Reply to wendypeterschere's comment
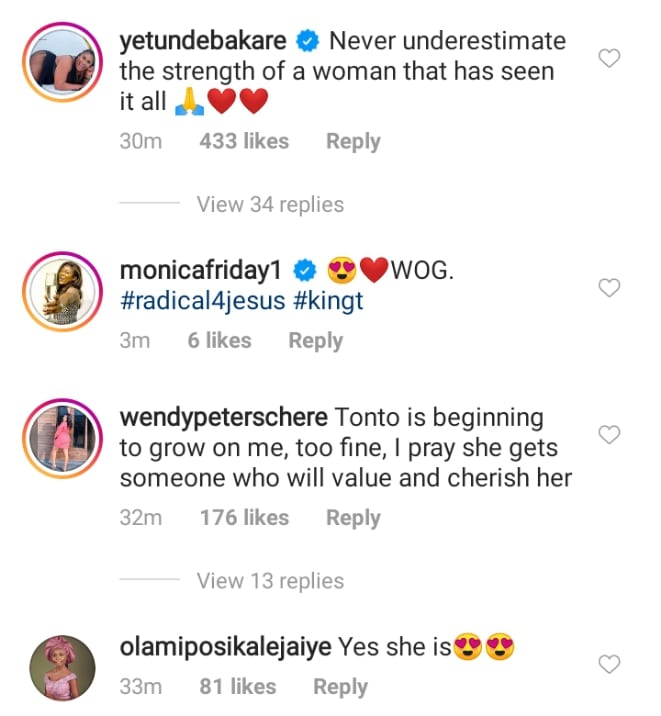Viewport: 661px width, 716px height. (353, 518)
